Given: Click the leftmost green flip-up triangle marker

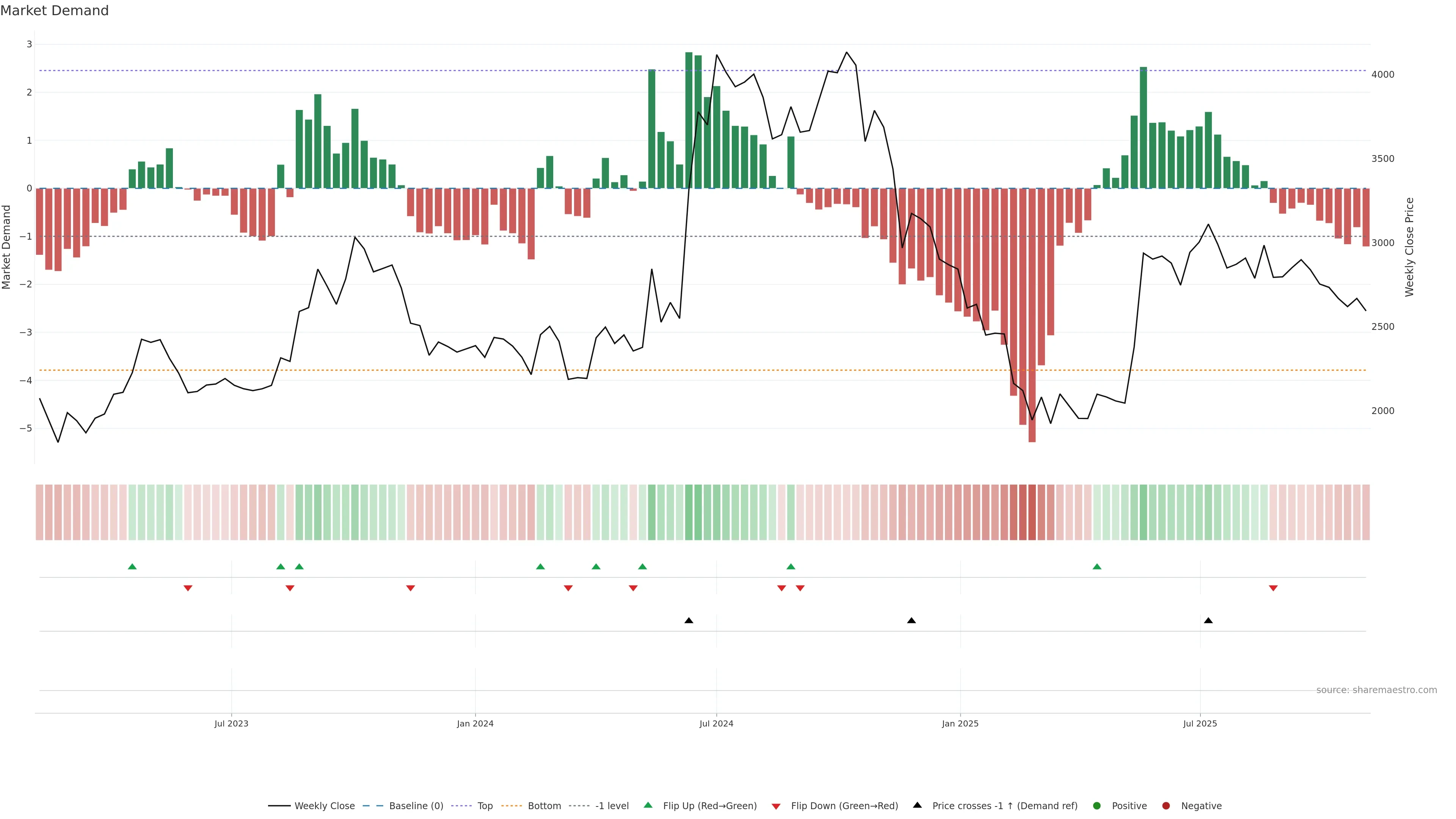Looking at the screenshot, I should click(x=132, y=566).
